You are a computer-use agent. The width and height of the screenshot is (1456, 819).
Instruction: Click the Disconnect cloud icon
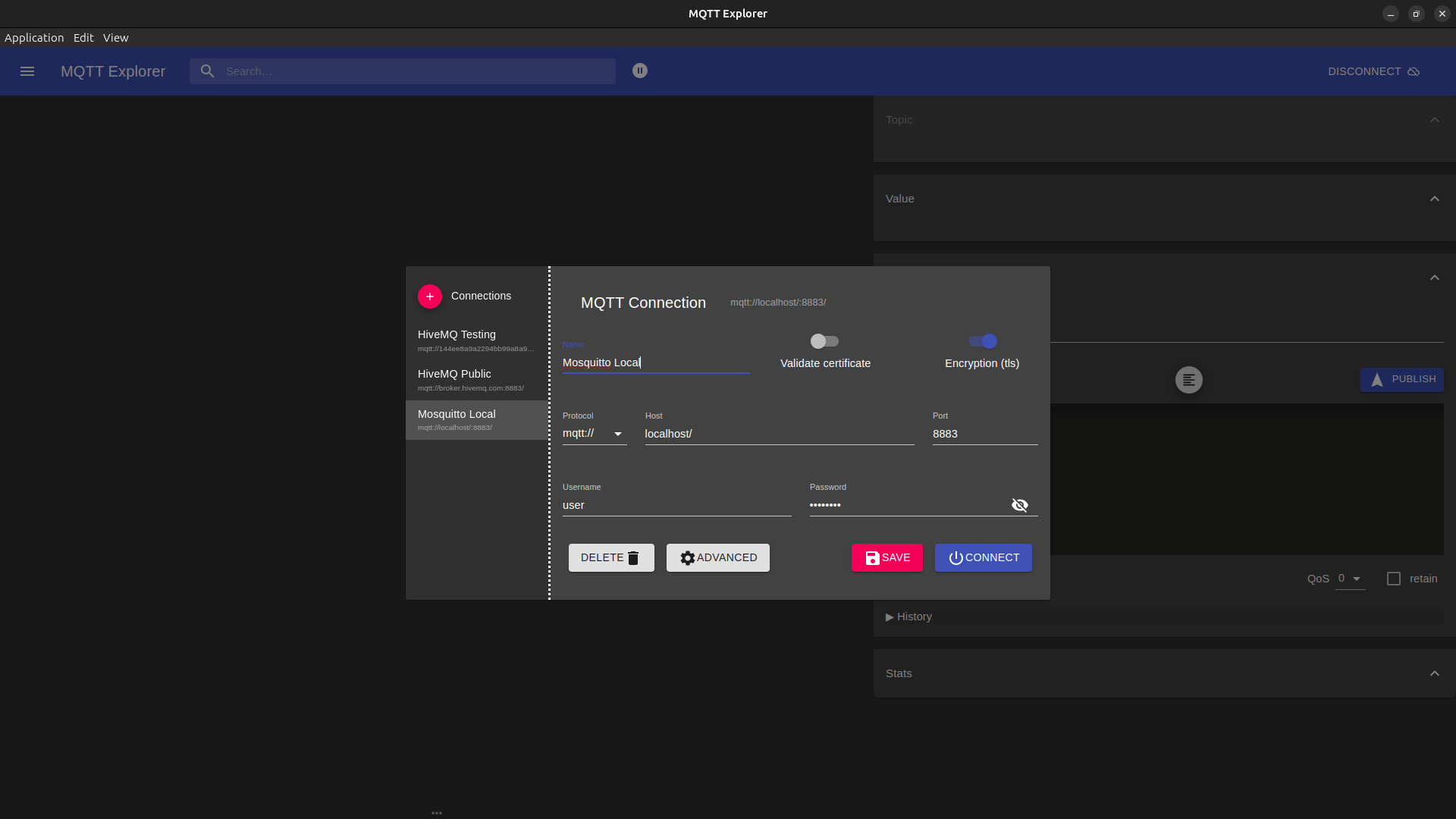click(1414, 71)
